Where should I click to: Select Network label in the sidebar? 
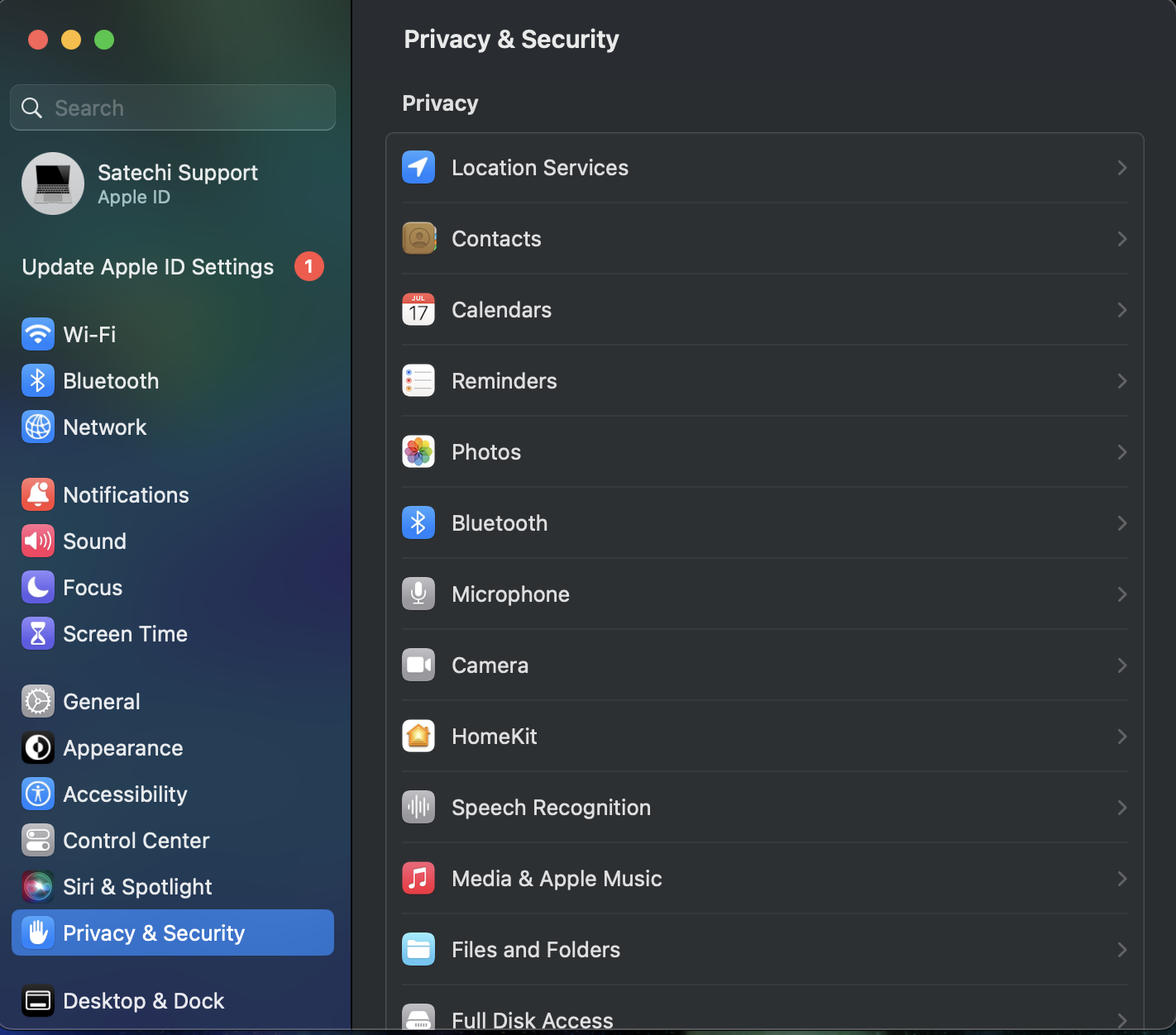tap(105, 427)
